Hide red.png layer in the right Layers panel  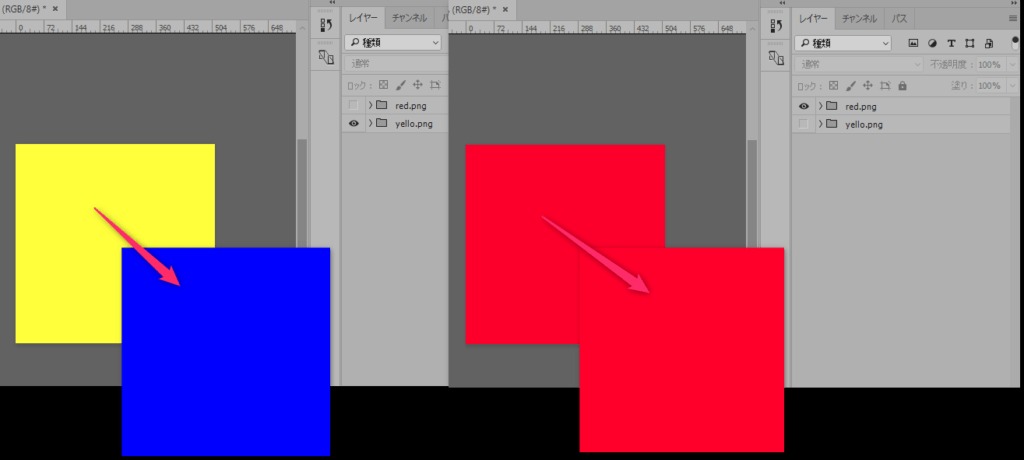click(802, 106)
